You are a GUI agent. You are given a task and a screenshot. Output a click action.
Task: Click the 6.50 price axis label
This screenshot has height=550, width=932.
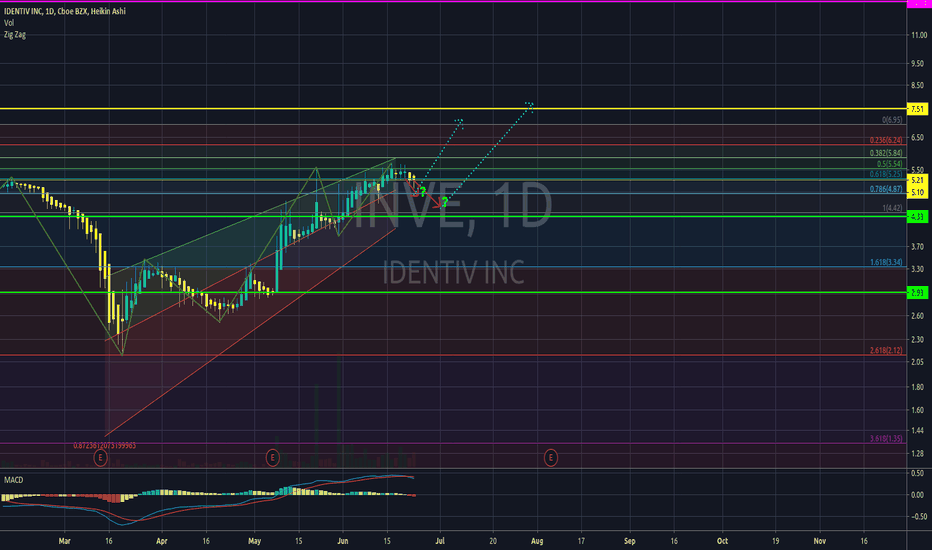(918, 137)
